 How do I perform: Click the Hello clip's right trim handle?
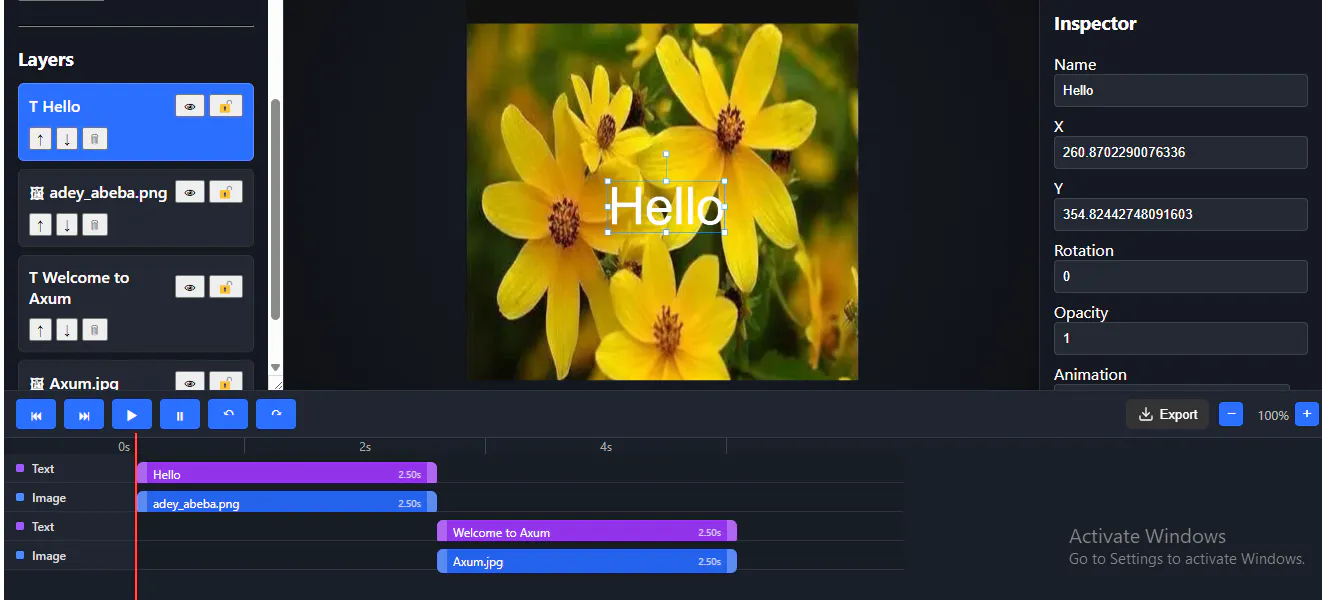tap(432, 474)
